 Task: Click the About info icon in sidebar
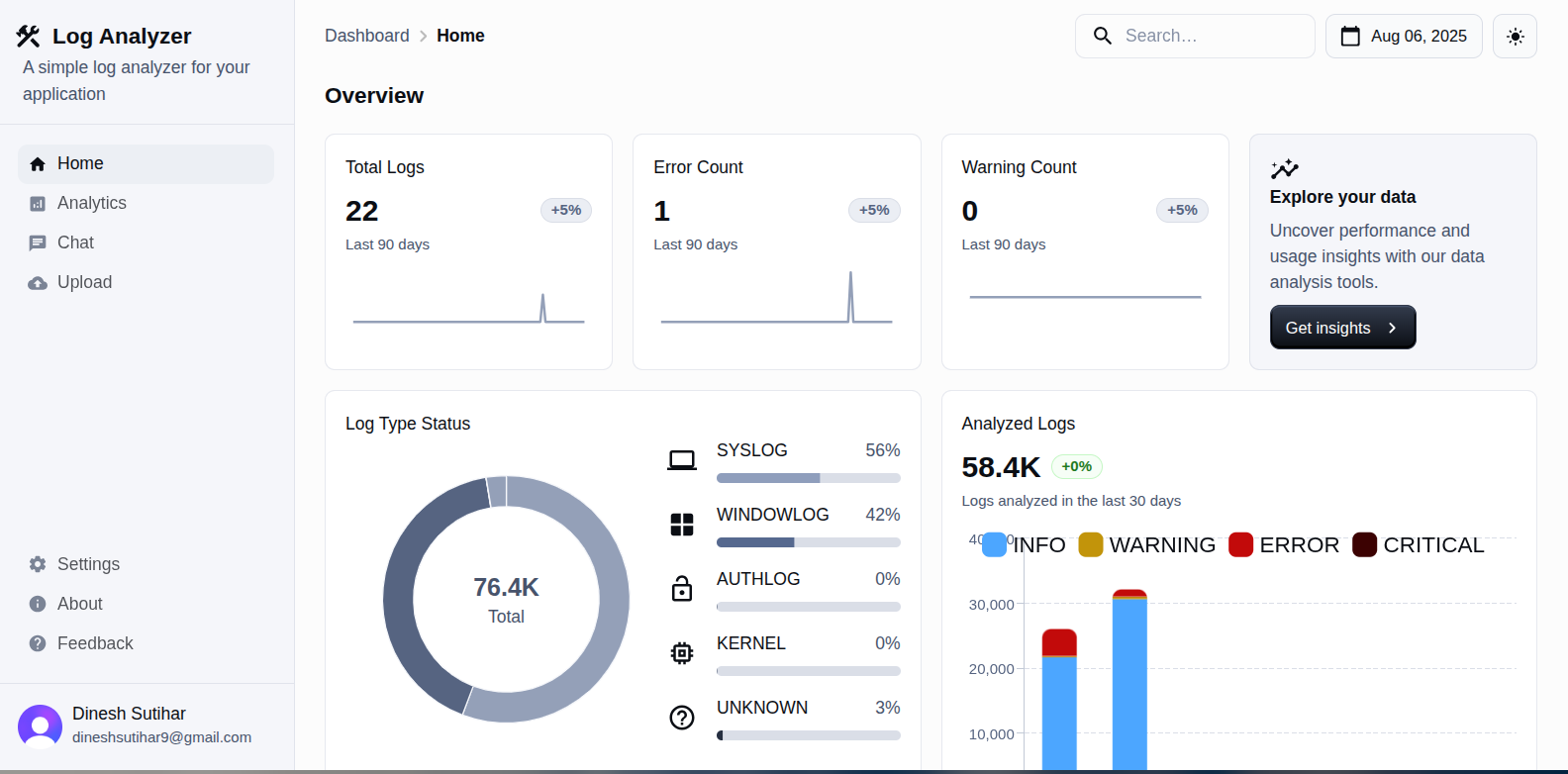point(38,604)
